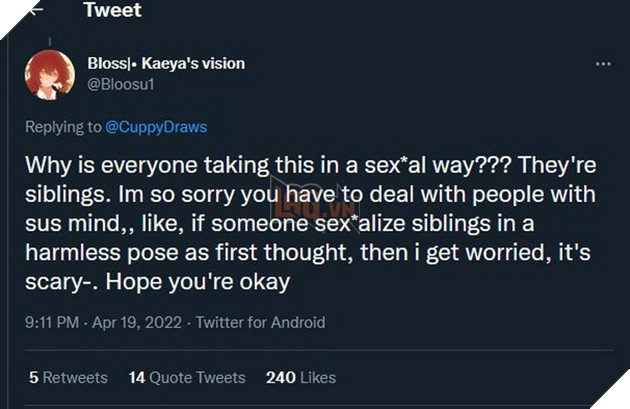The image size is (630, 409).
Task: Click the 9:11 PM · Apr 19, 2022 timestamp
Action: coord(101,323)
